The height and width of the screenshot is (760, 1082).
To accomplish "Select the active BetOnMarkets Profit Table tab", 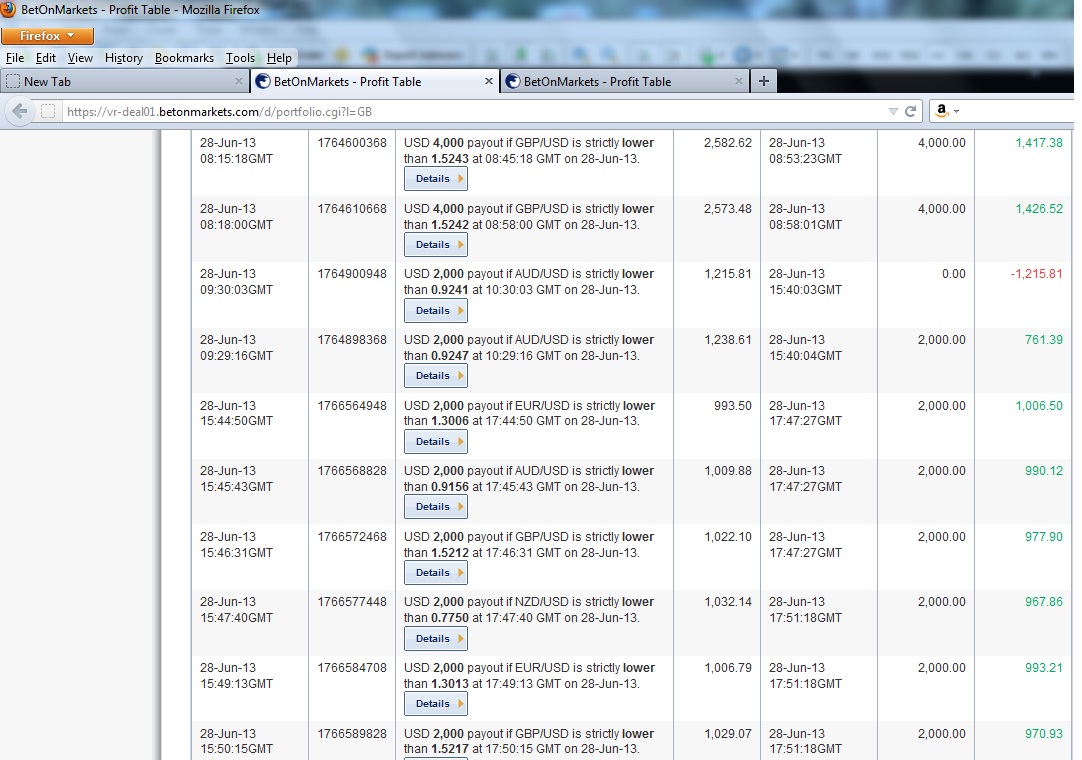I will tap(374, 81).
